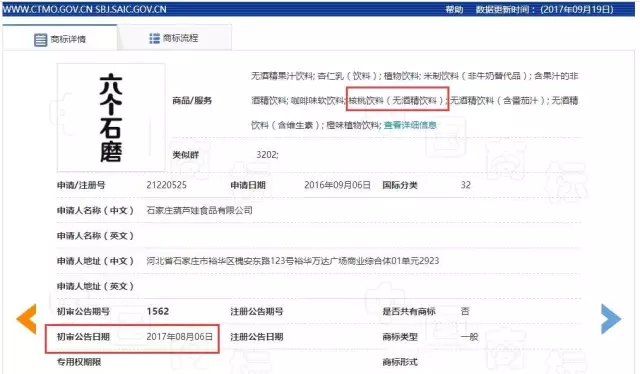Select the application date 2016年09月06日
This screenshot has height=374, width=640.
[x=338, y=185]
